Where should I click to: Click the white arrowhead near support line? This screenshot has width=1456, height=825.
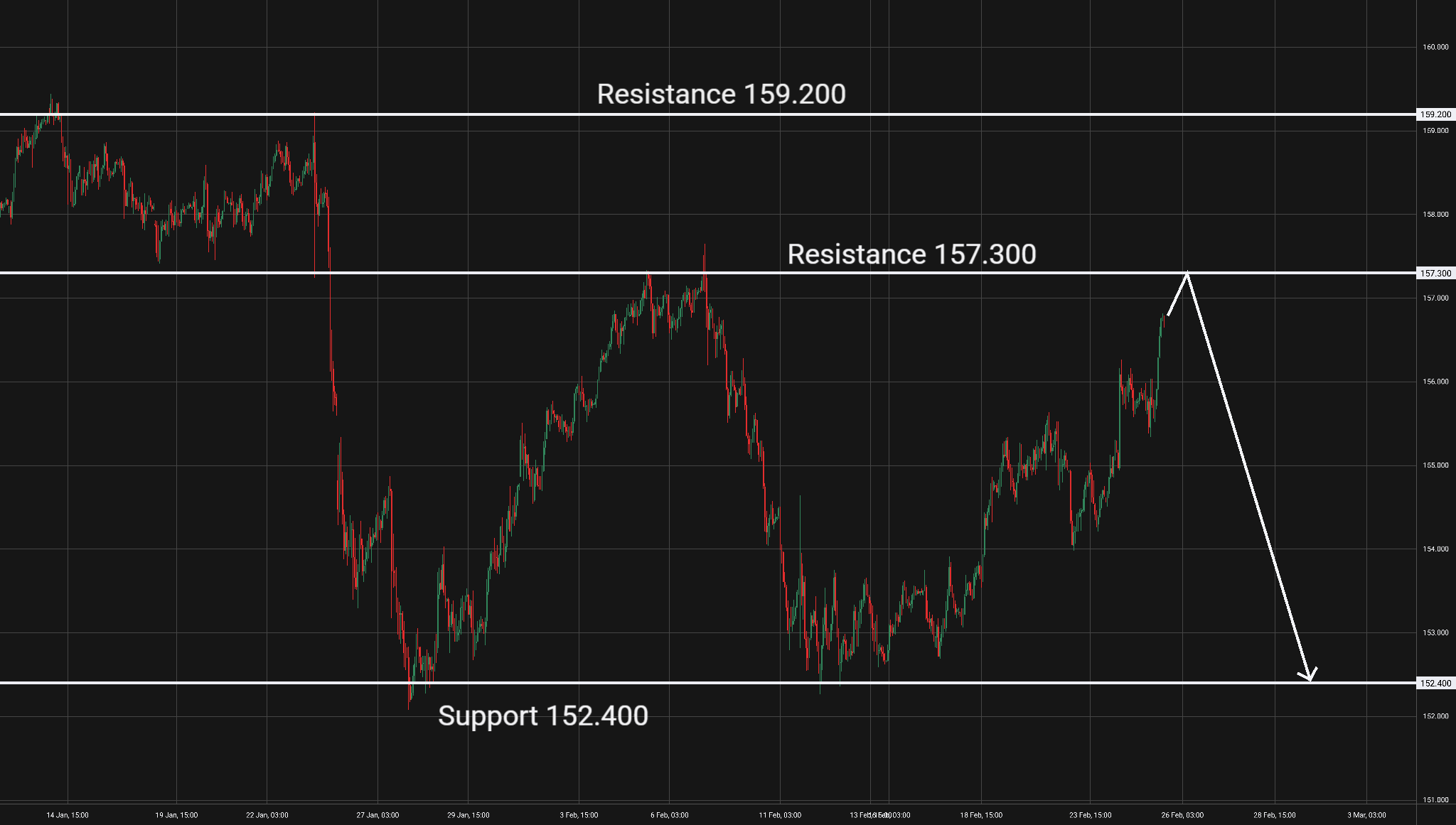coord(1309,676)
